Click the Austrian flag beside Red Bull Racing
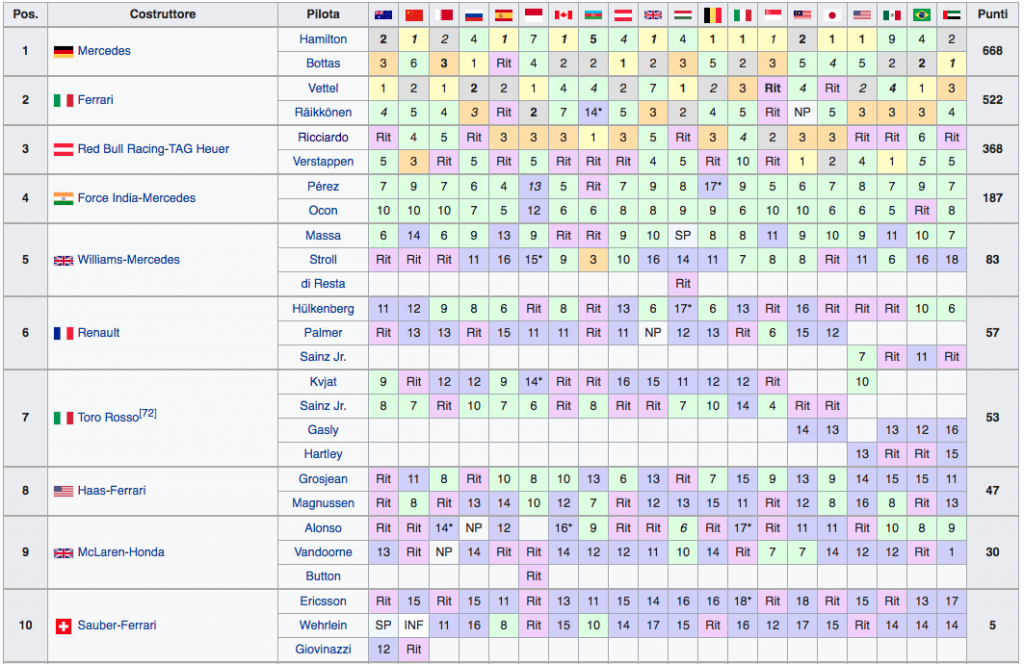The image size is (1024, 664). (x=63, y=150)
